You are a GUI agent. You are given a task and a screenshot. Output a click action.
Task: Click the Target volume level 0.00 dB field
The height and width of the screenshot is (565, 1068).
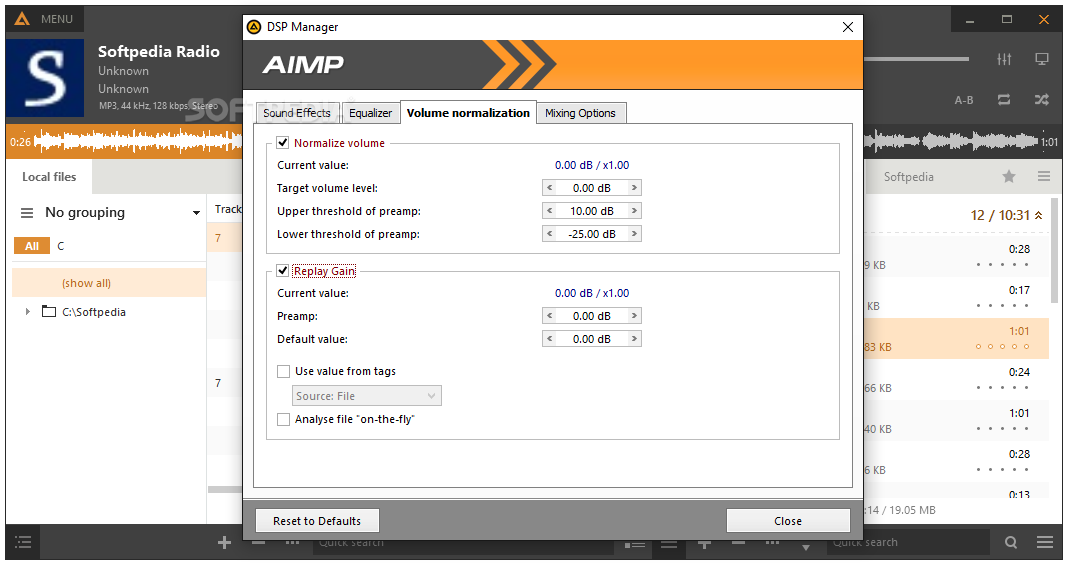pyautogui.click(x=592, y=188)
